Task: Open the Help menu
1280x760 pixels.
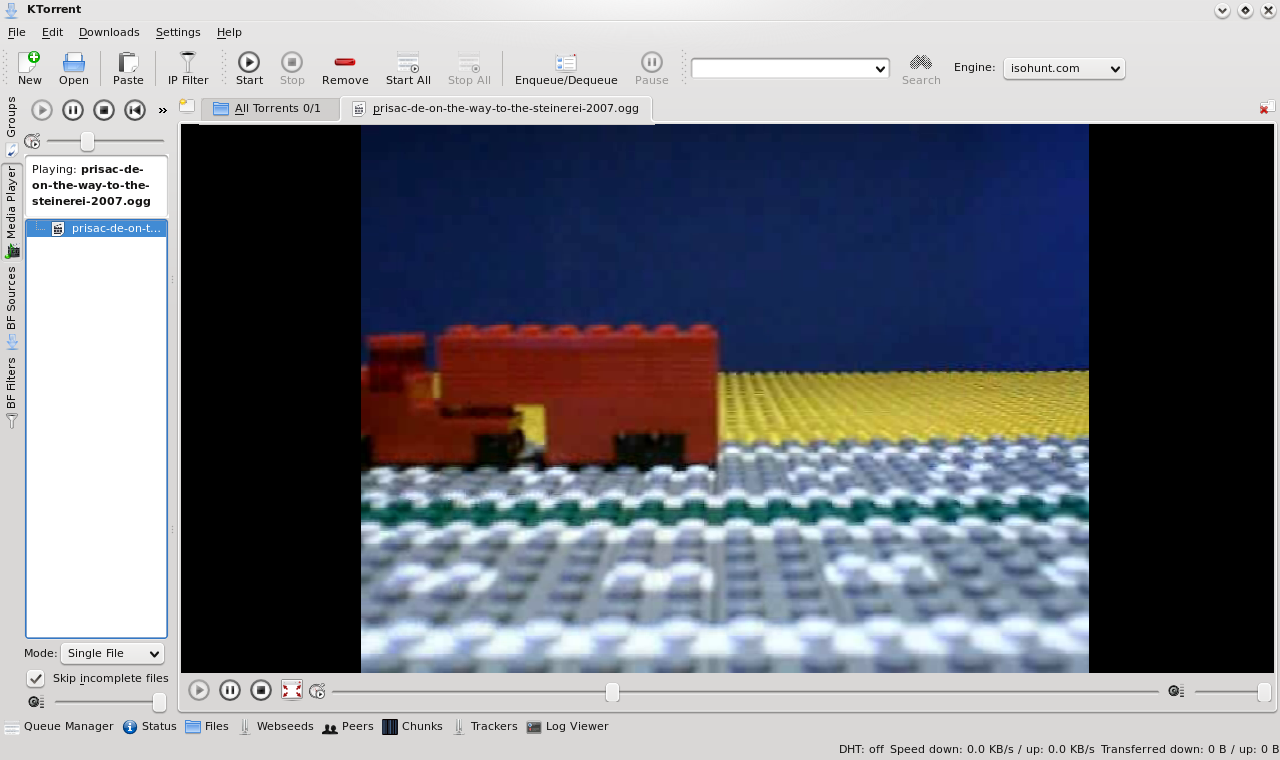Action: click(x=229, y=32)
